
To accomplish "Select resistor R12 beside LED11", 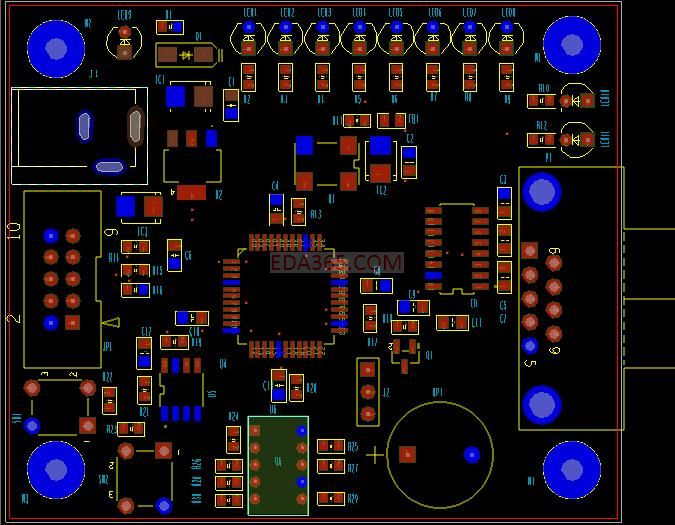I will pyautogui.click(x=542, y=140).
